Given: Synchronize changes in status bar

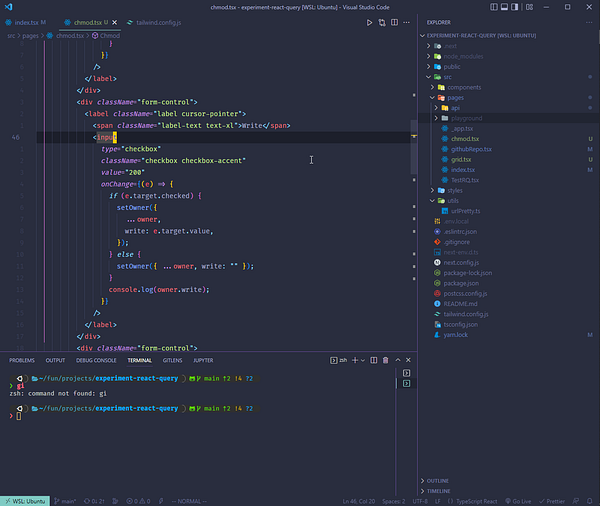Looking at the screenshot, I should 94,501.
